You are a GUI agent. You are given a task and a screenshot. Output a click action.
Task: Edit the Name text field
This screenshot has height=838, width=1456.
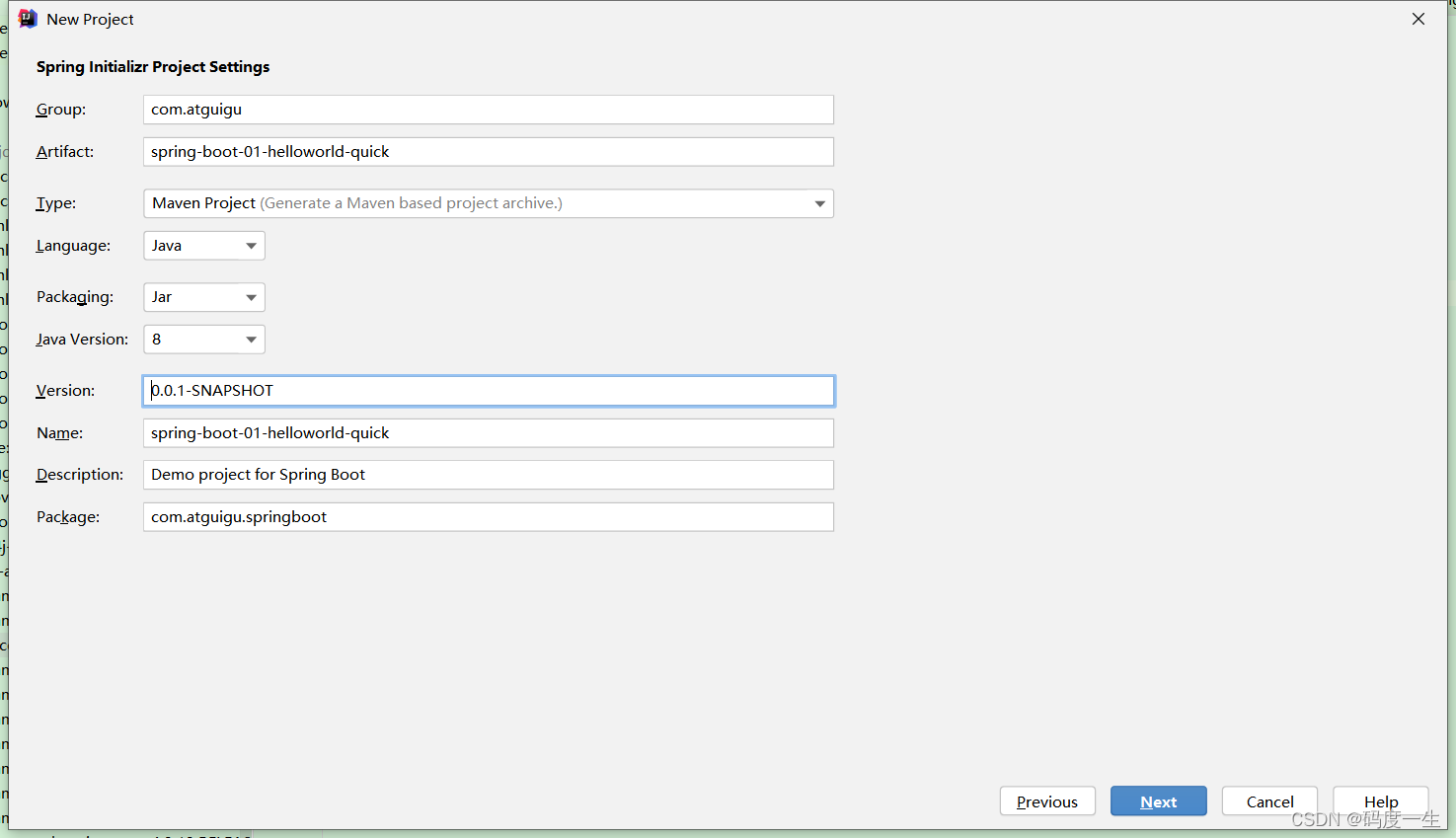click(x=489, y=433)
